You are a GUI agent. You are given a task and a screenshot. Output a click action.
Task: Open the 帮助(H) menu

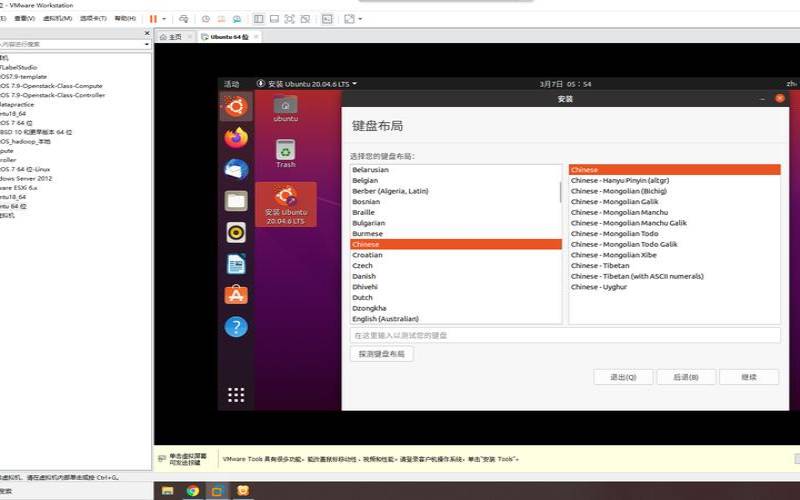[125, 18]
